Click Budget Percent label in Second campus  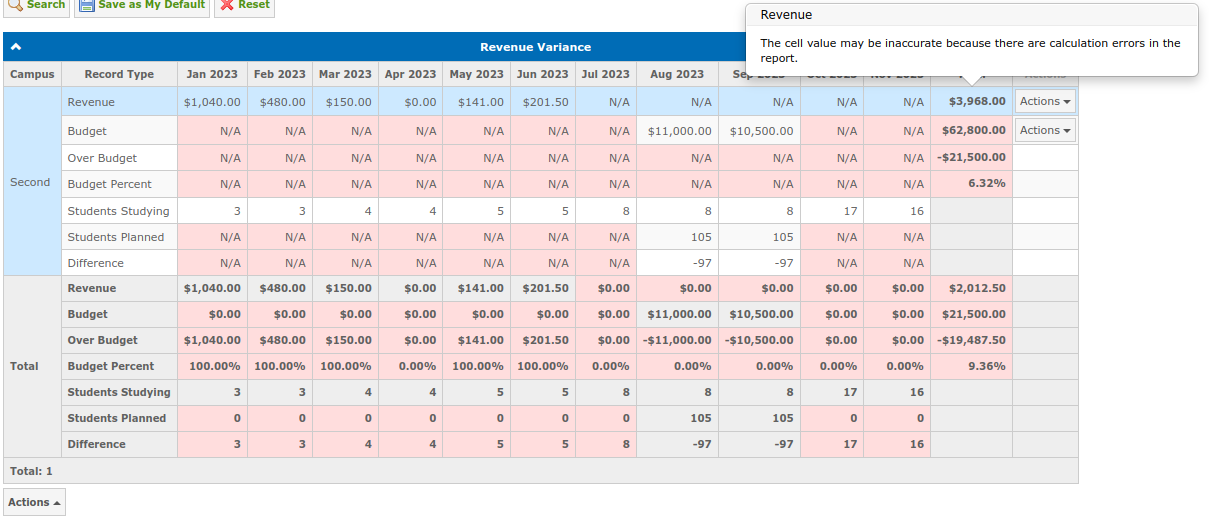tap(110, 184)
